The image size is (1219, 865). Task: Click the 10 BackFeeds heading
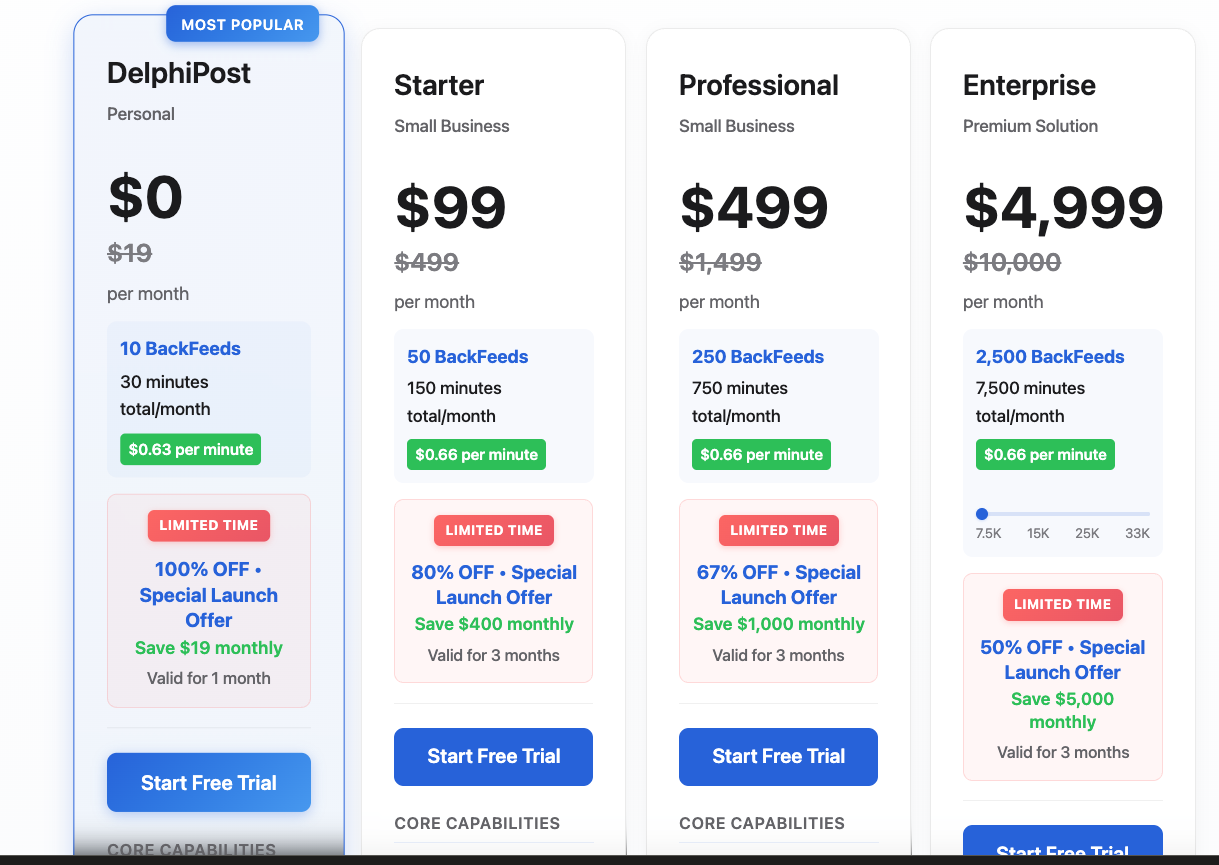click(180, 349)
